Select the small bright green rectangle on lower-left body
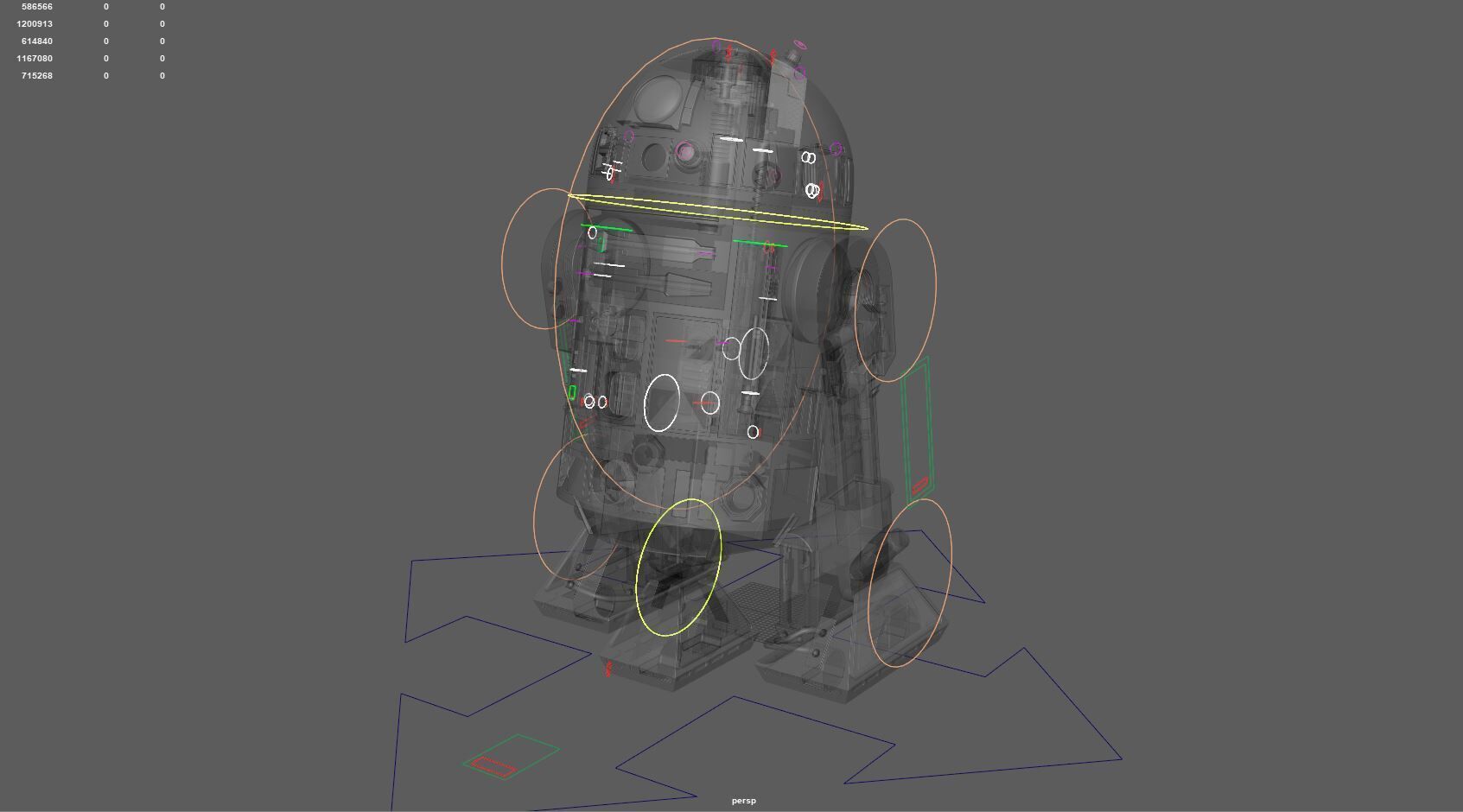1463x812 pixels. tap(572, 392)
